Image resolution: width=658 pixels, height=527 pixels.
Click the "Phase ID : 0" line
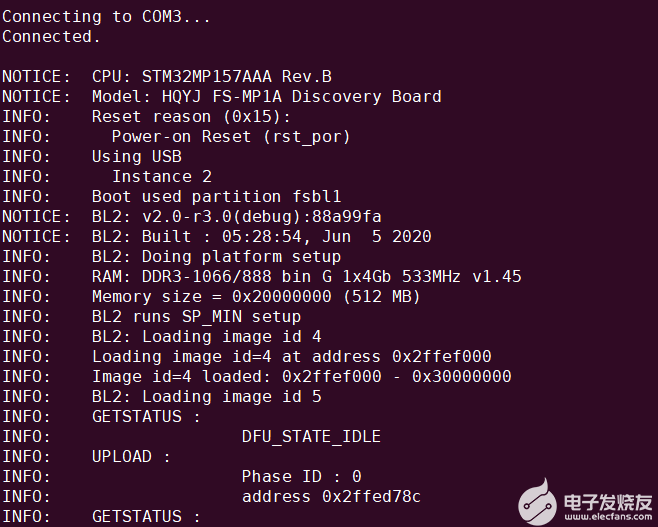click(x=301, y=476)
